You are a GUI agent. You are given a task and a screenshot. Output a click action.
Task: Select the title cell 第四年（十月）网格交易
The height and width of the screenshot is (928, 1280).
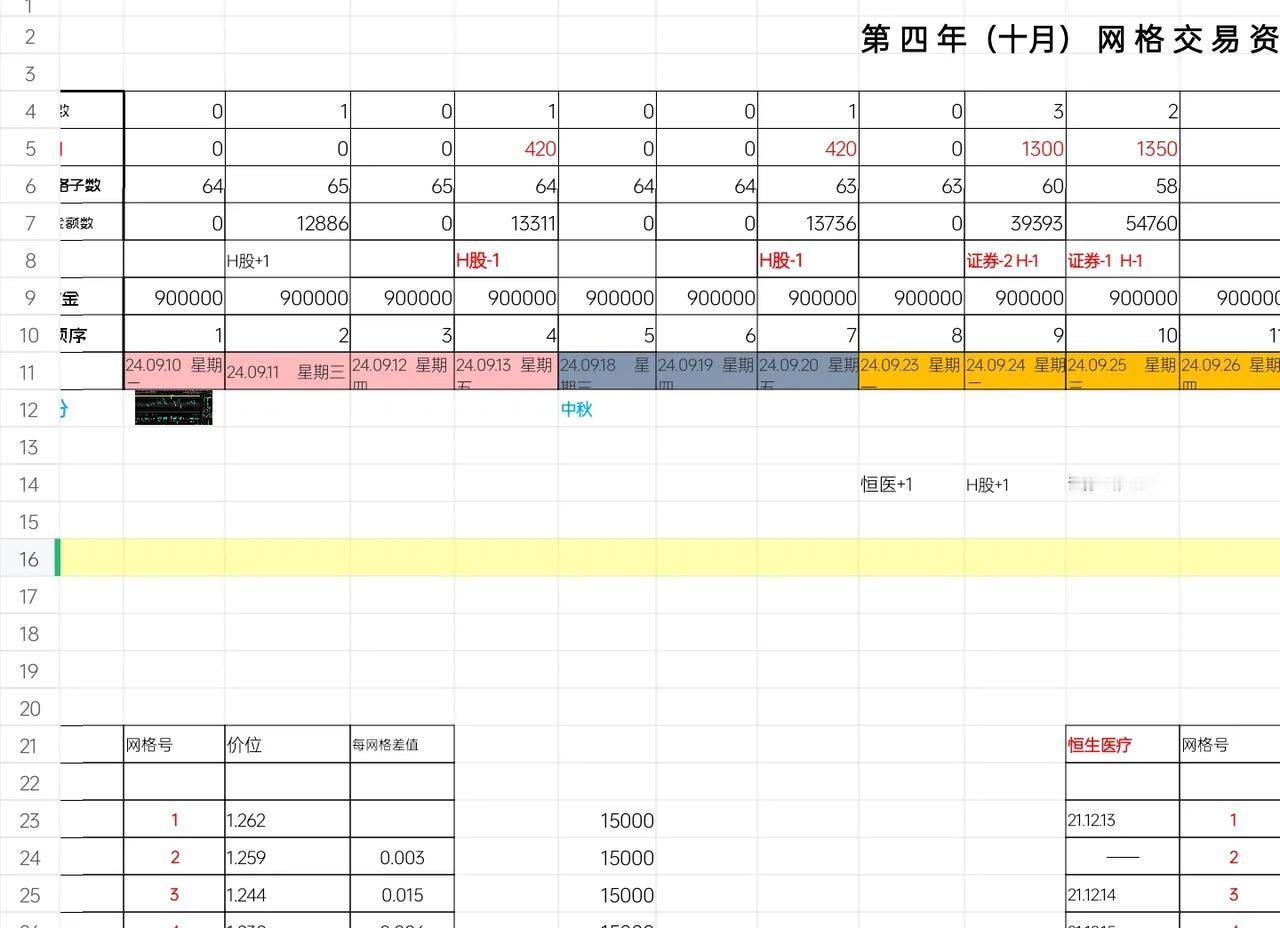(1070, 39)
